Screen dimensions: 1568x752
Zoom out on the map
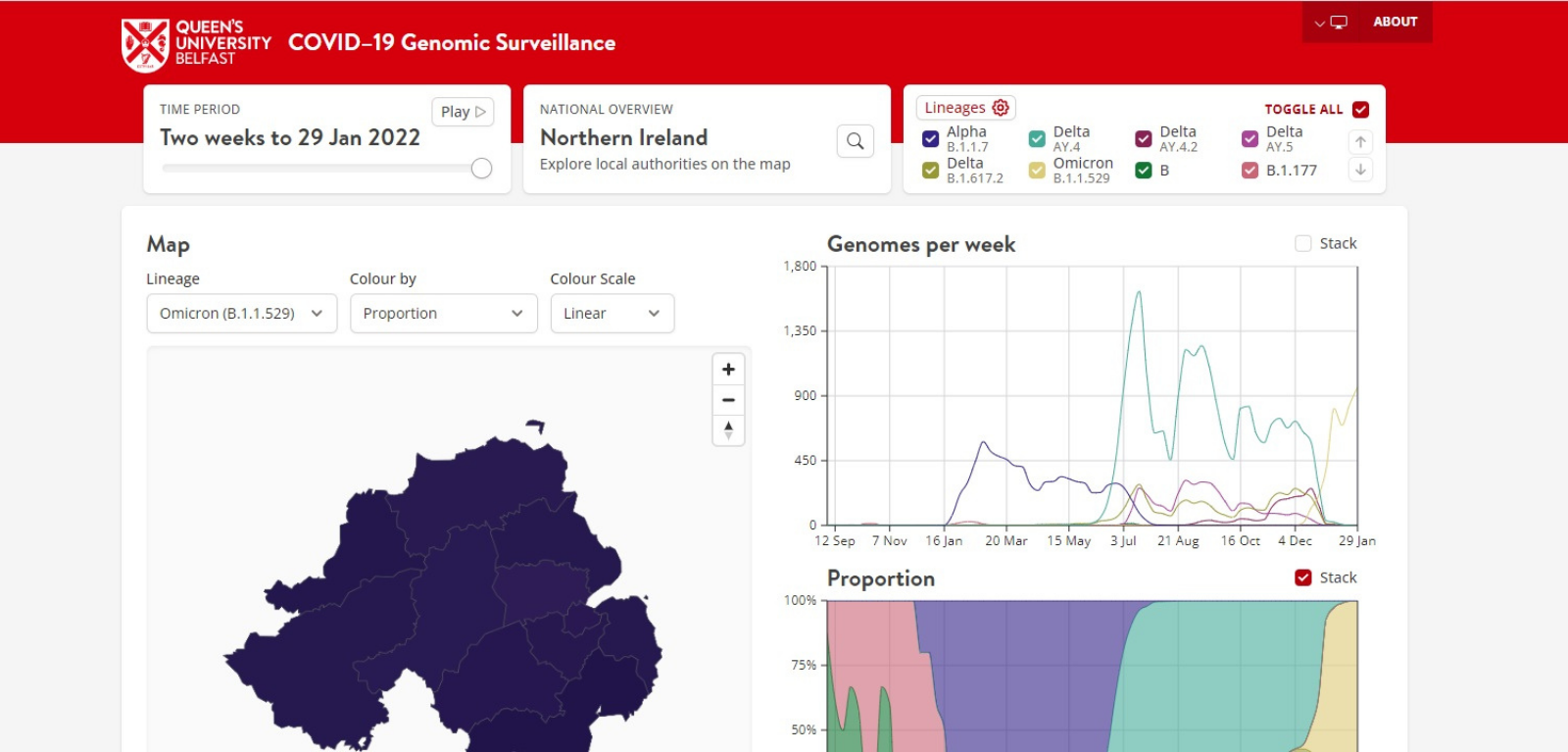728,400
